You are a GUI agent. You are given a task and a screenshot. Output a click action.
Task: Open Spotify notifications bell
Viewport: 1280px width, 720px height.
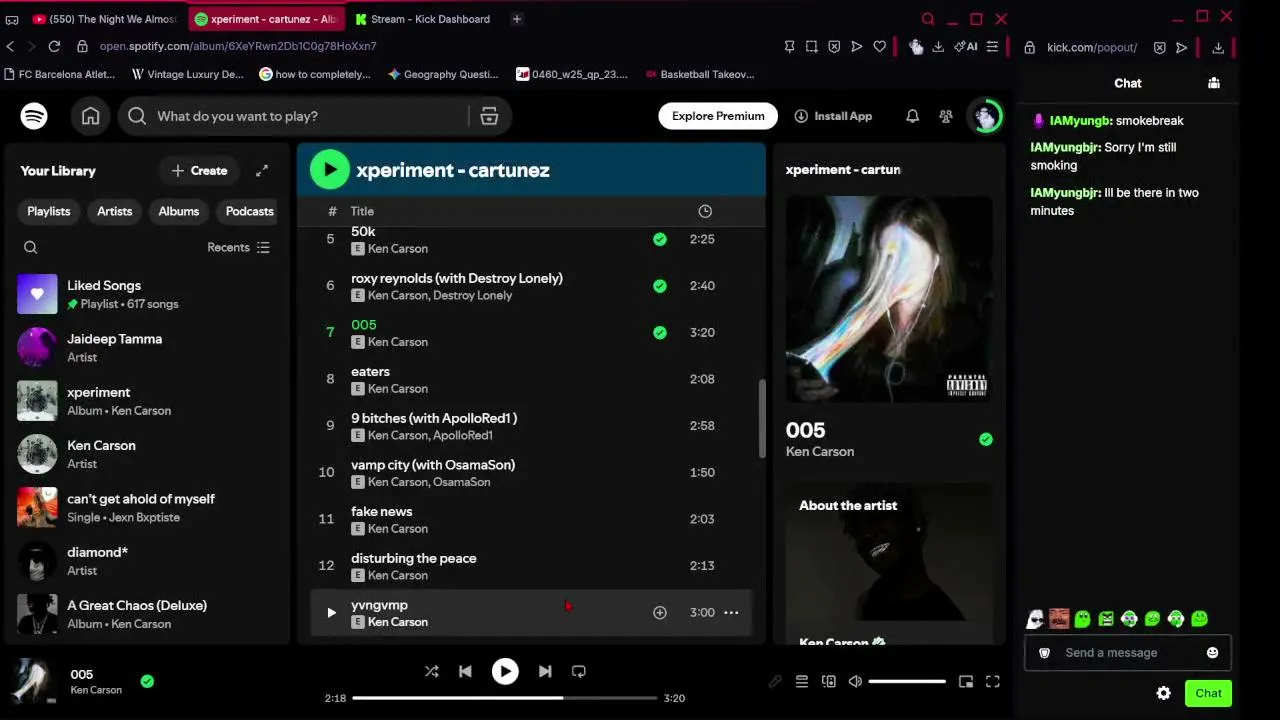[x=912, y=116]
